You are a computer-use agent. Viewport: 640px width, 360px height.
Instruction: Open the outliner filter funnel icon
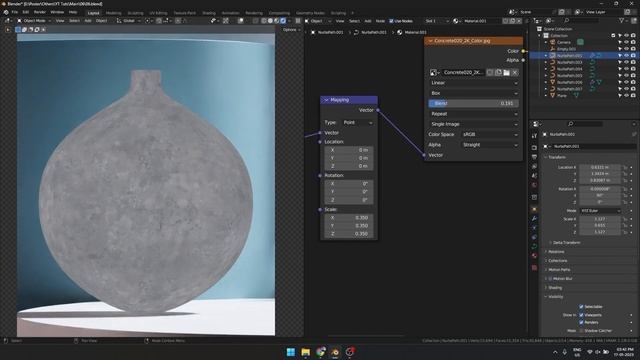pos(622,20)
